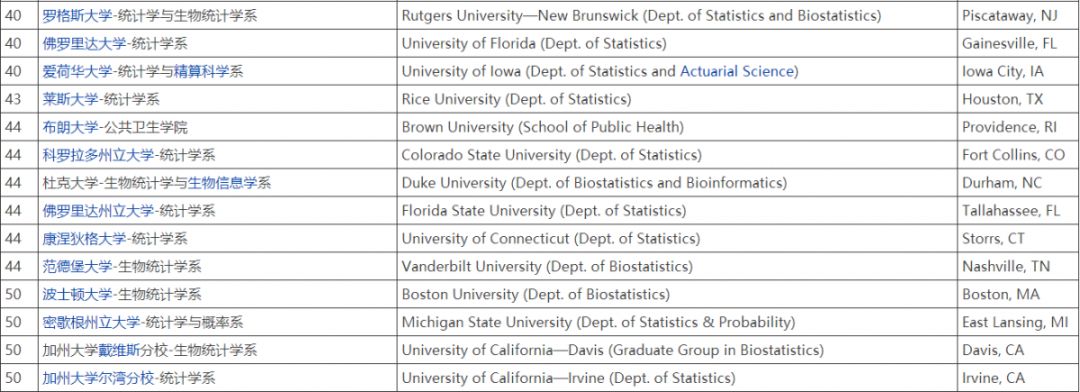Screen dimensions: 1080x392
Task: Select the Duke University table cell
Action: pos(677,183)
